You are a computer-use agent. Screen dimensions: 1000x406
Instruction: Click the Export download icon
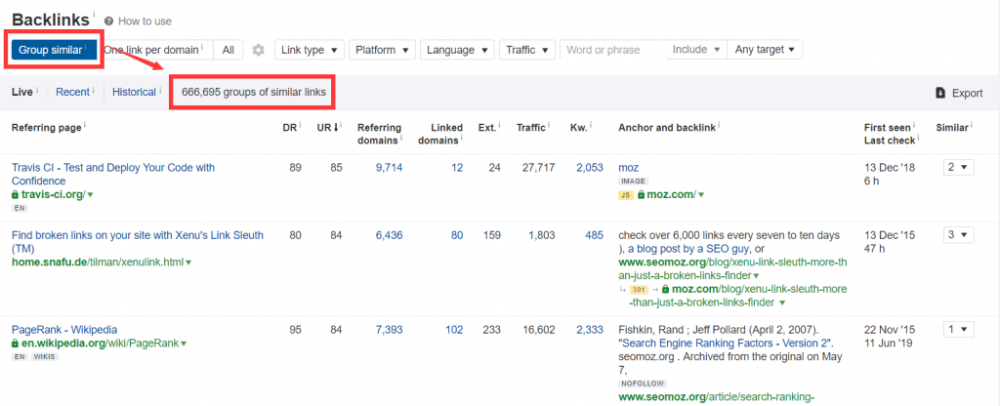point(940,93)
